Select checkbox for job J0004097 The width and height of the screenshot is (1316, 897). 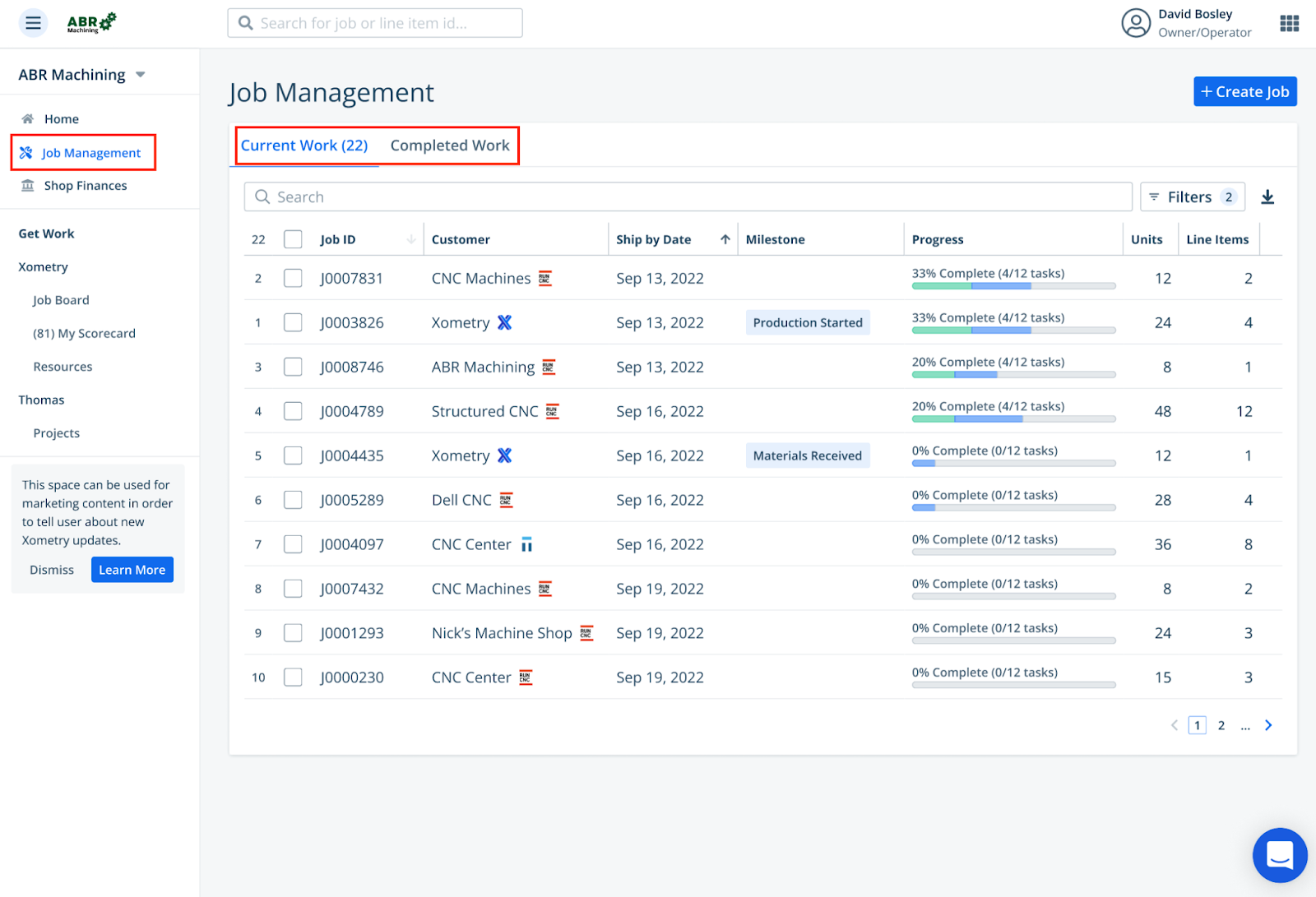[293, 544]
